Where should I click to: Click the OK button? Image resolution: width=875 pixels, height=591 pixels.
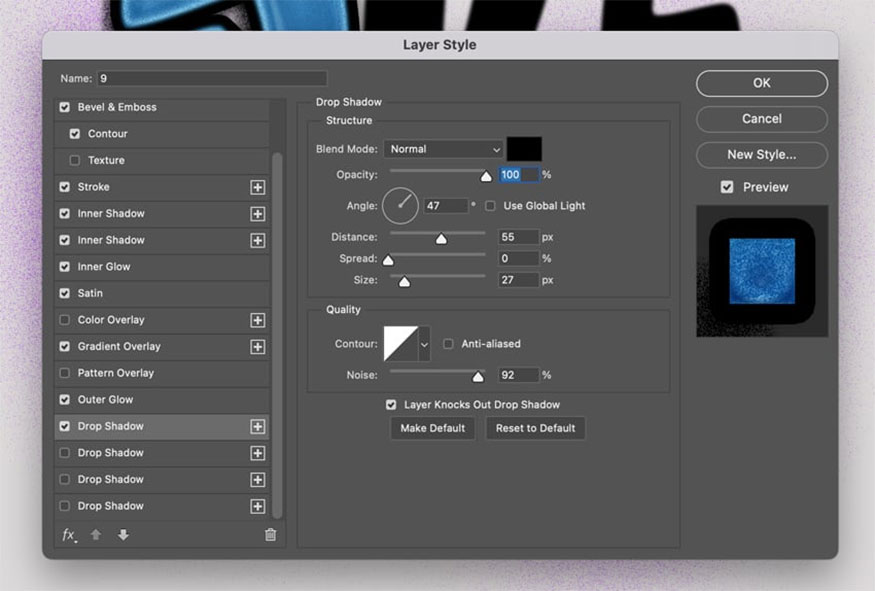pyautogui.click(x=761, y=83)
